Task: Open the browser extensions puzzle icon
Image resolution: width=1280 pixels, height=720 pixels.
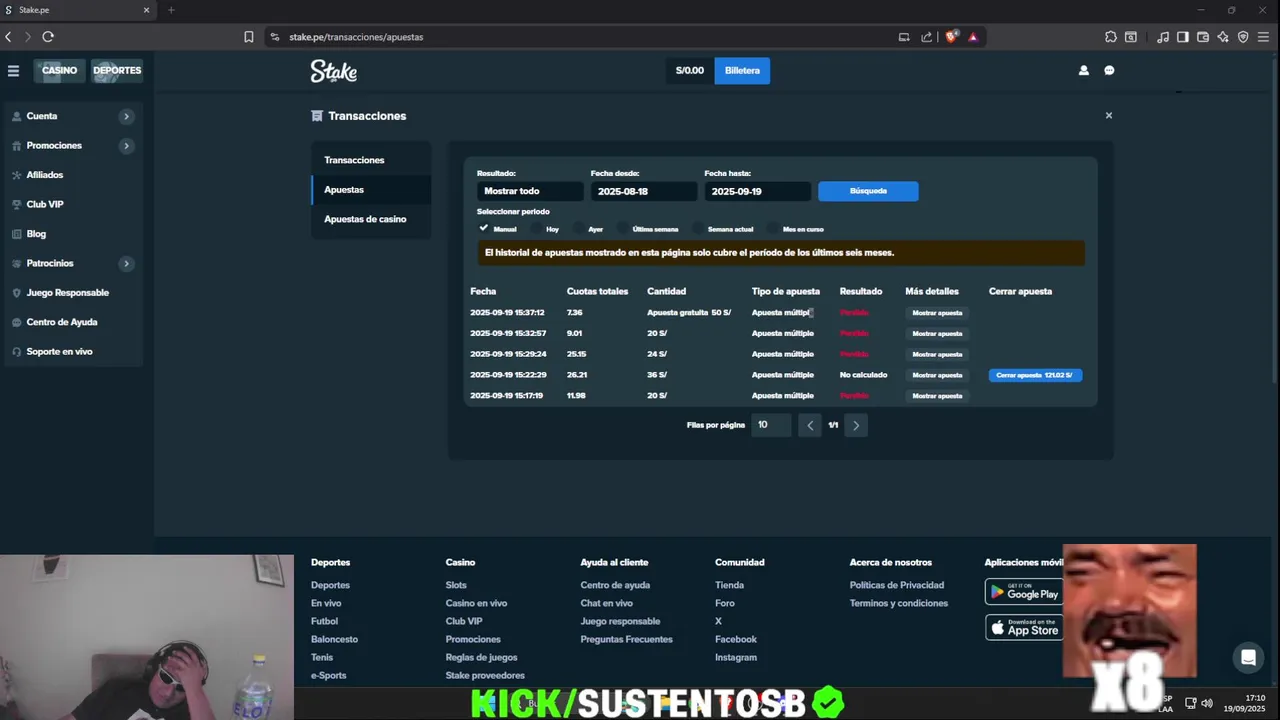Action: click(x=1111, y=37)
